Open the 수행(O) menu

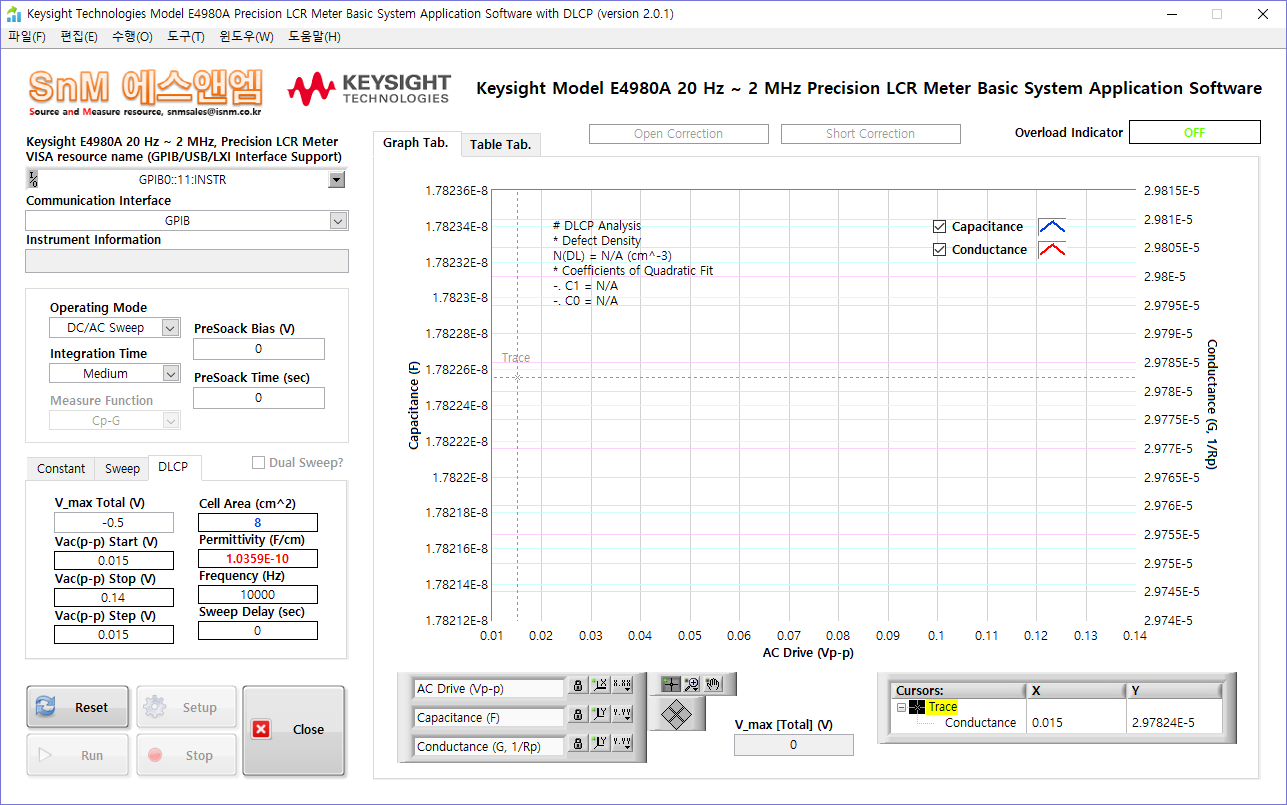pos(132,37)
